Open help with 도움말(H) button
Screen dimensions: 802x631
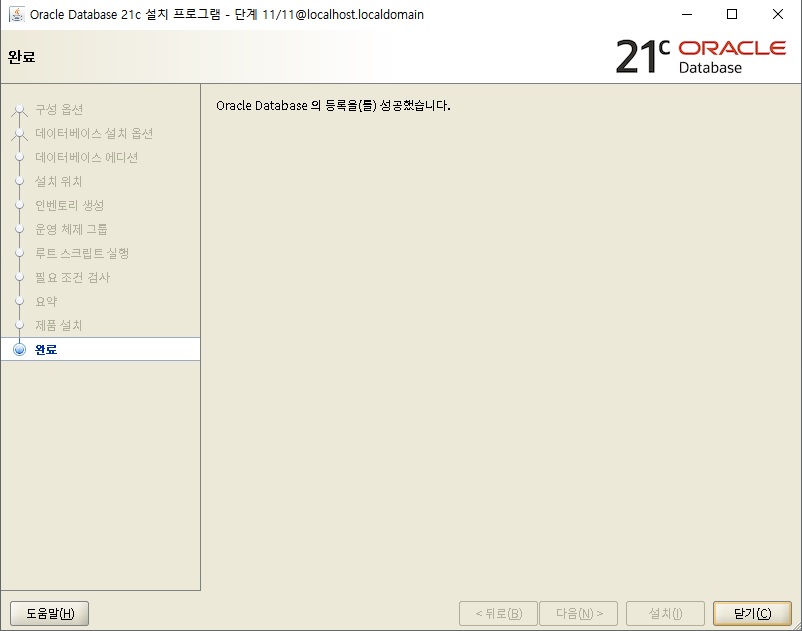click(x=50, y=613)
